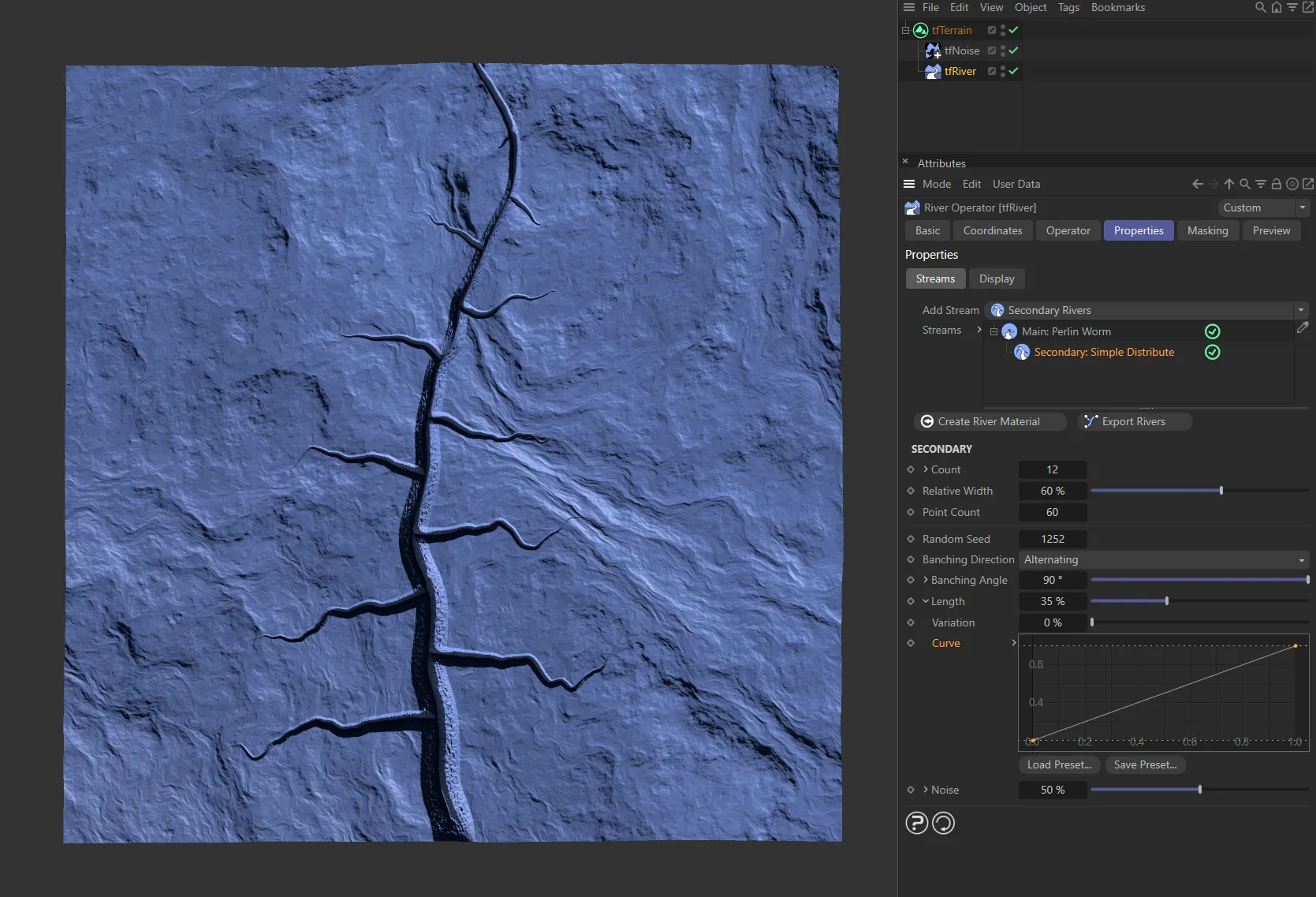The height and width of the screenshot is (897, 1316).
Task: Click the lock icon in Attributes toolbar
Action: [x=1276, y=184]
